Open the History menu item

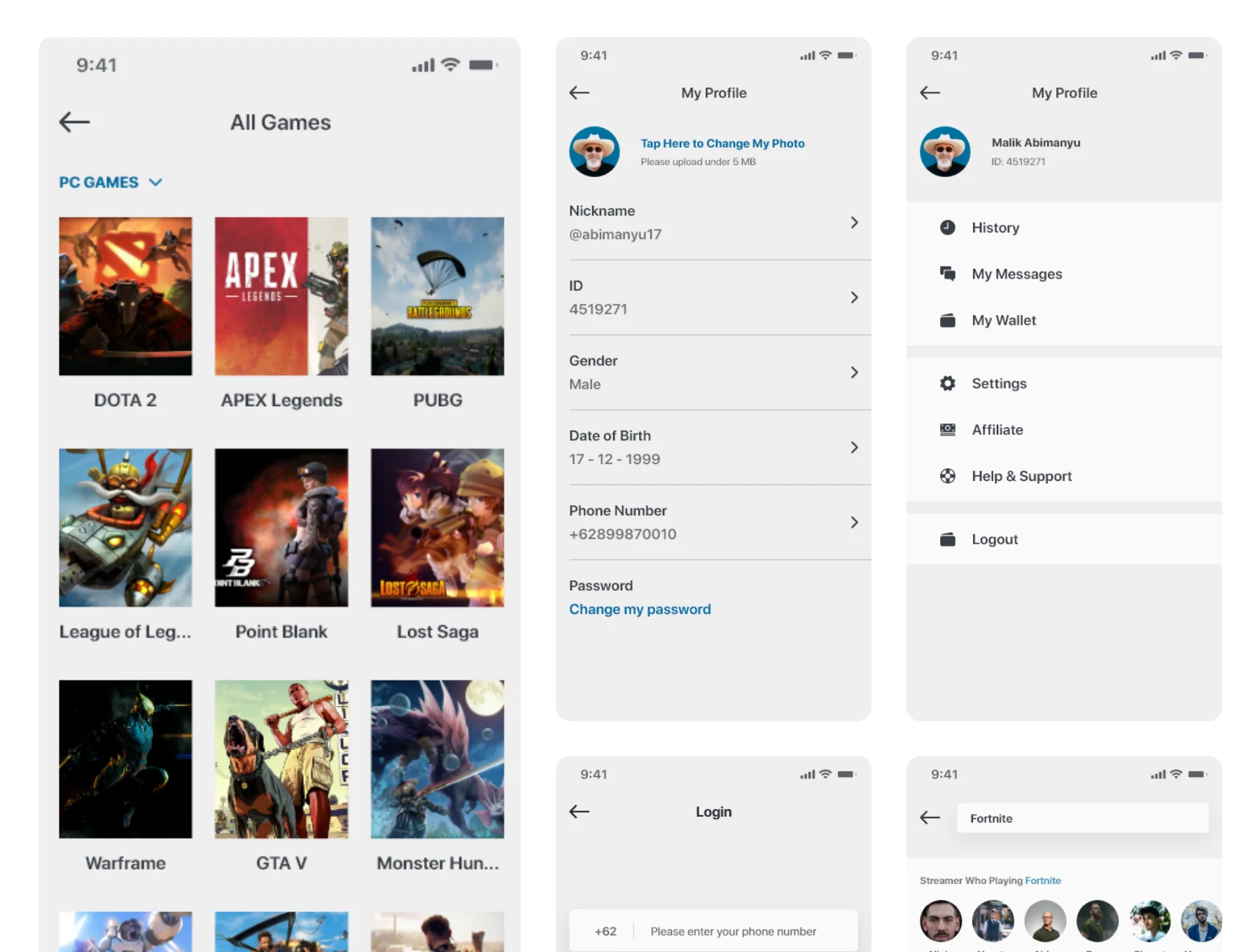1064,227
